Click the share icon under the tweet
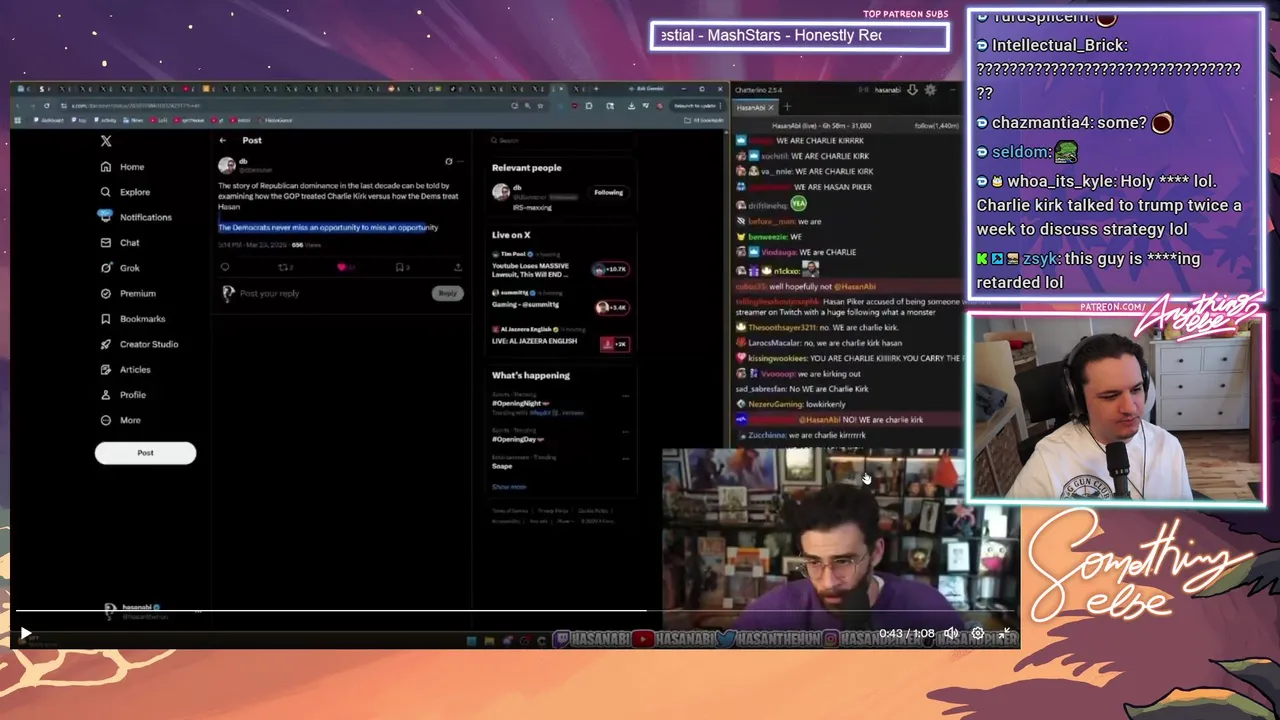The image size is (1280, 720). (457, 268)
